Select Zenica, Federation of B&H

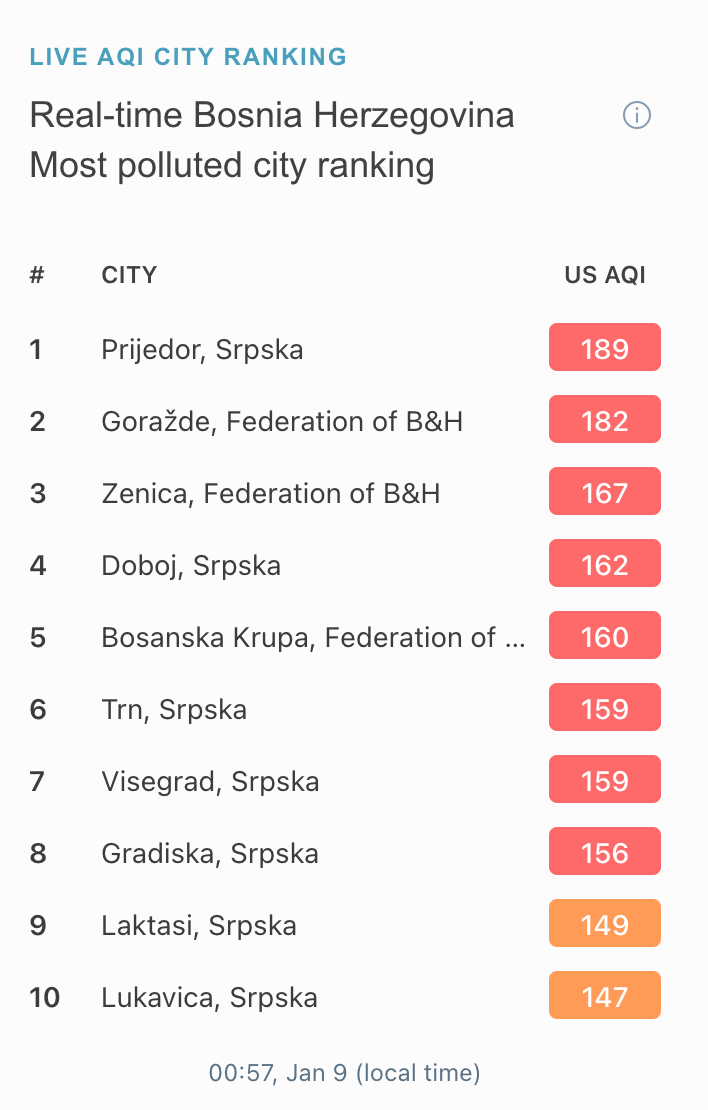[x=270, y=493]
